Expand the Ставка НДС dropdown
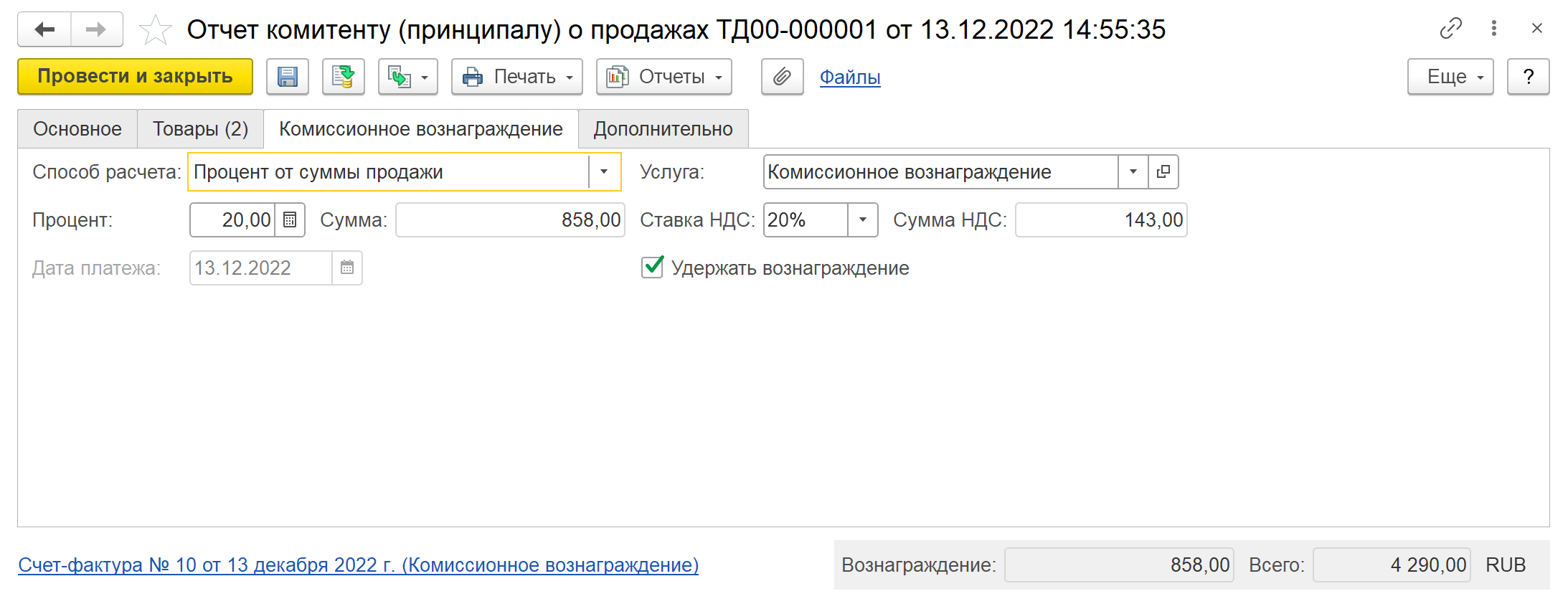This screenshot has height=604, width=1568. (x=863, y=220)
